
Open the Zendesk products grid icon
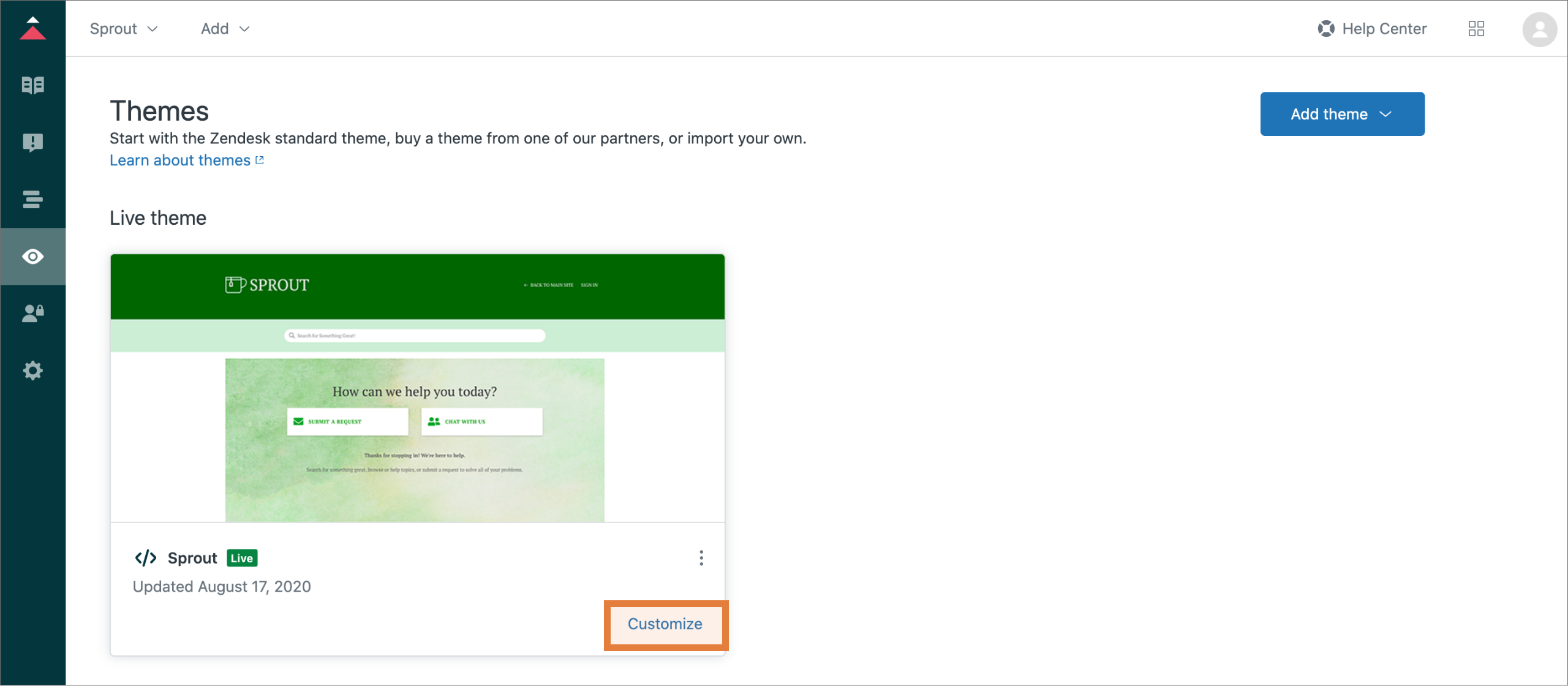tap(1476, 29)
